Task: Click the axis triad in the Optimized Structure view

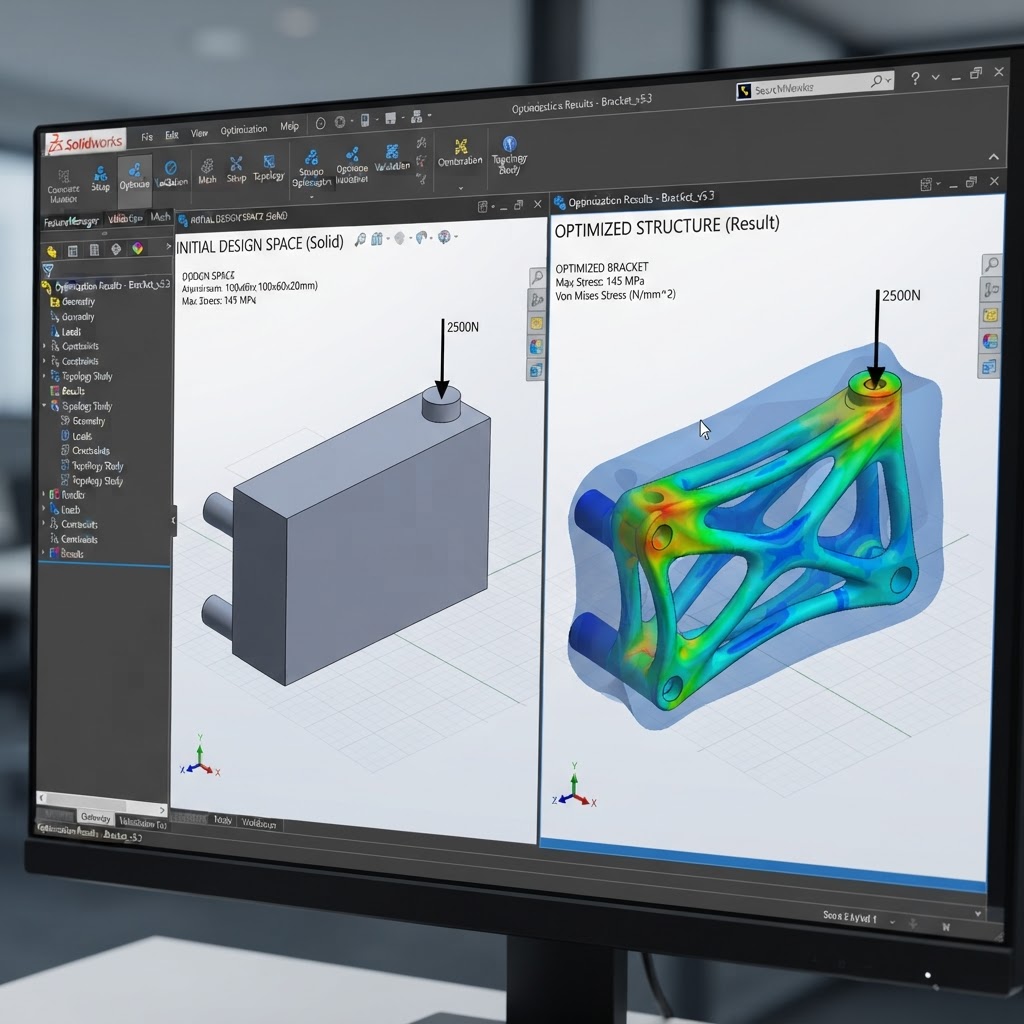Action: point(574,786)
